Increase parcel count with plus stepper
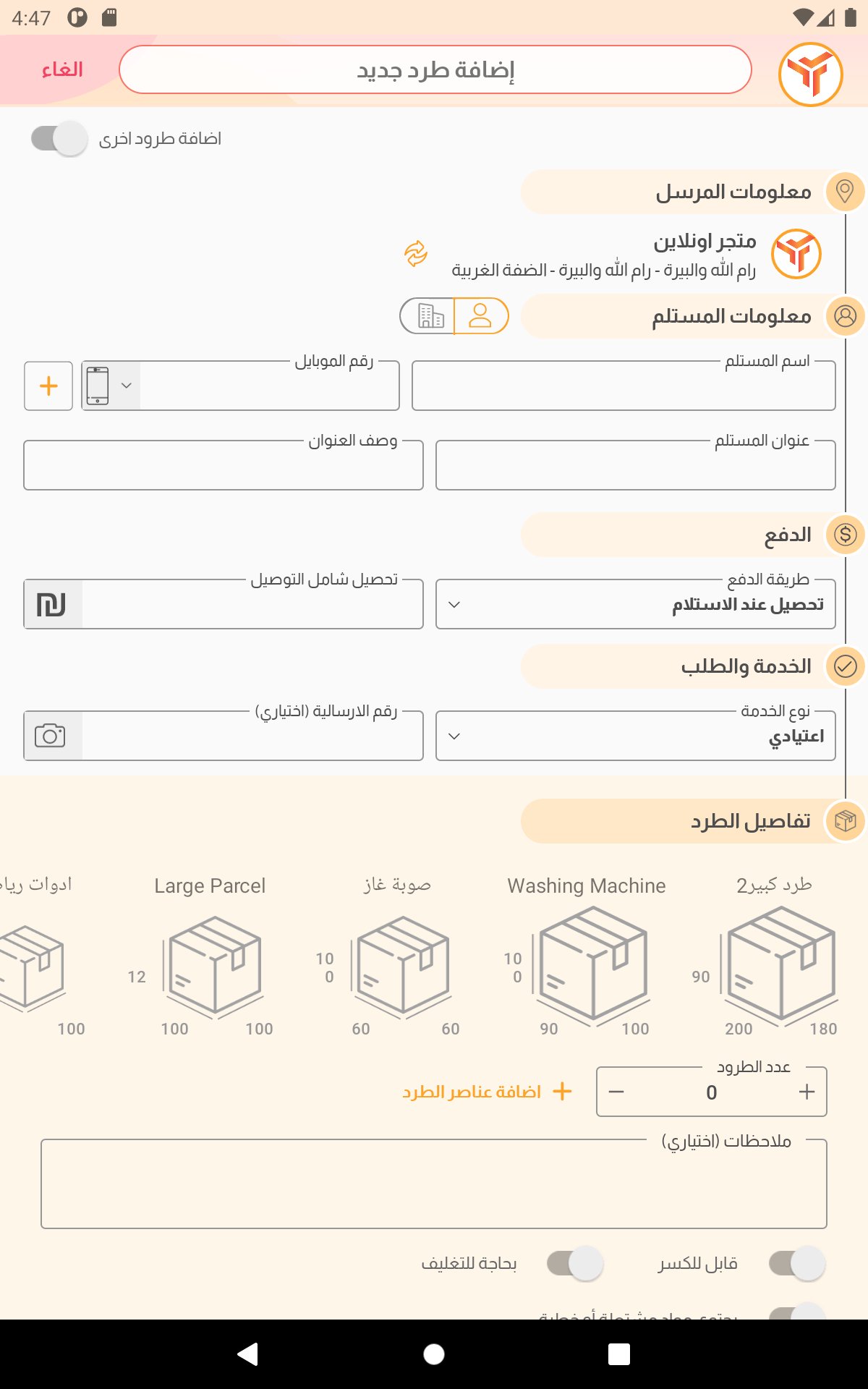Screen dimensions: 868x1389 point(807,1092)
